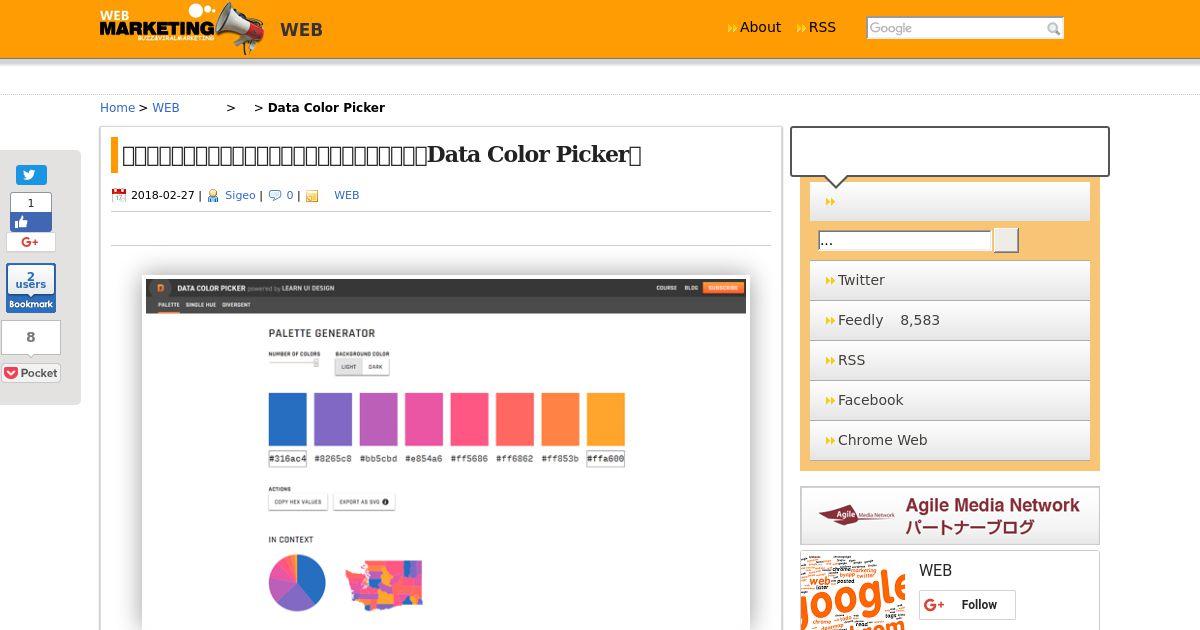Click the Hatena Bookmark 2 users button
Image resolution: width=1200 pixels, height=630 pixels.
[x=31, y=288]
